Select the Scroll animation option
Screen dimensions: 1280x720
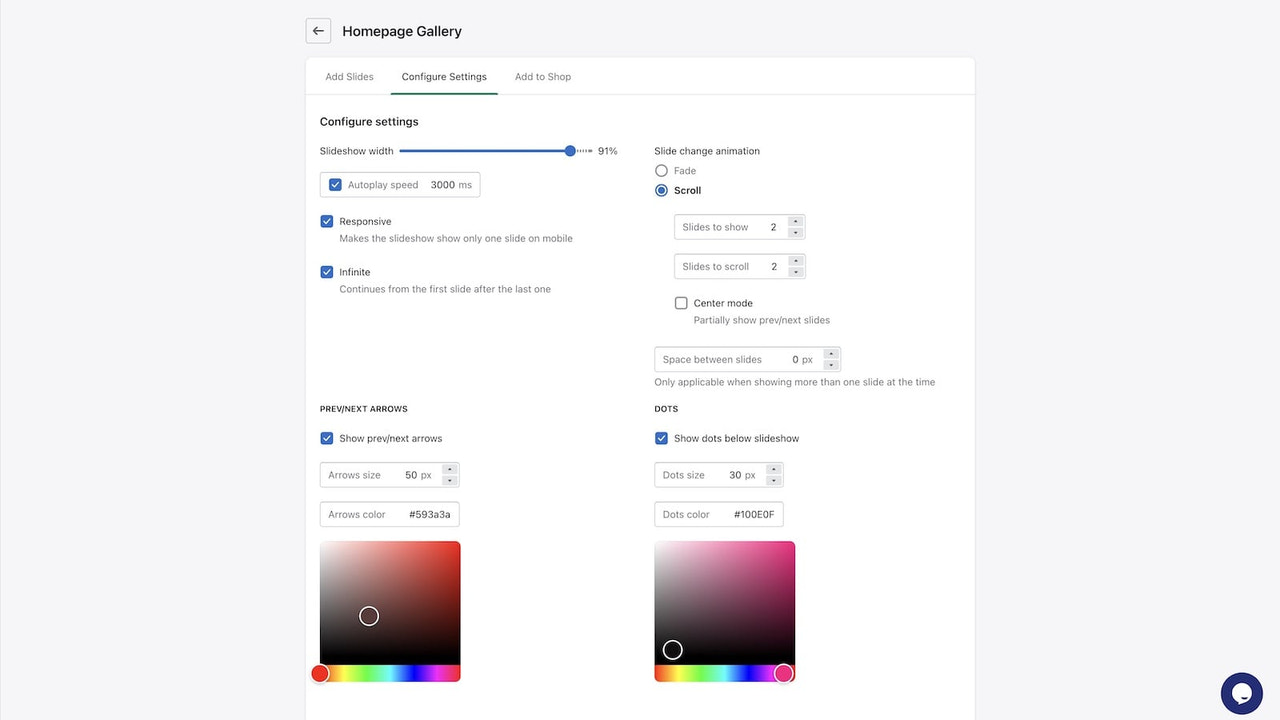[x=661, y=190]
